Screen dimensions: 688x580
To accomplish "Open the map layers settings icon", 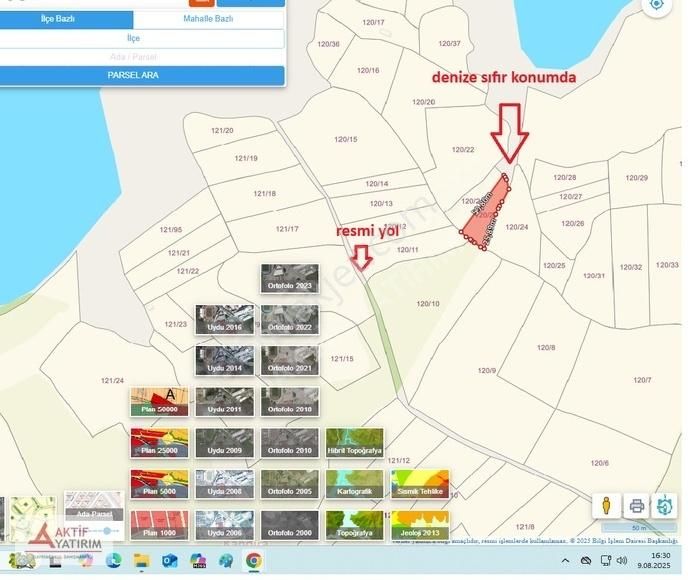I will pos(665,505).
